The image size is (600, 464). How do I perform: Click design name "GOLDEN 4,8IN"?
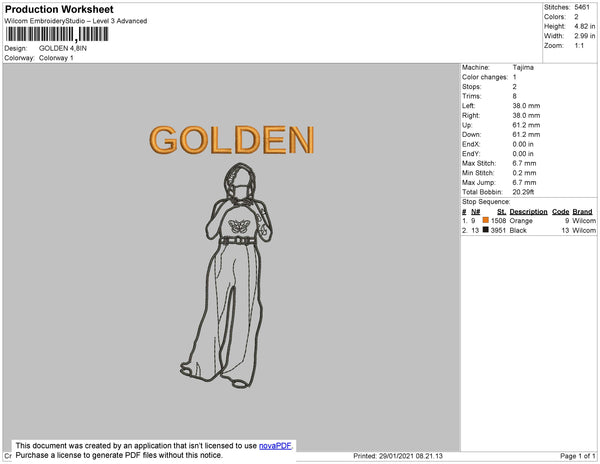coord(63,48)
